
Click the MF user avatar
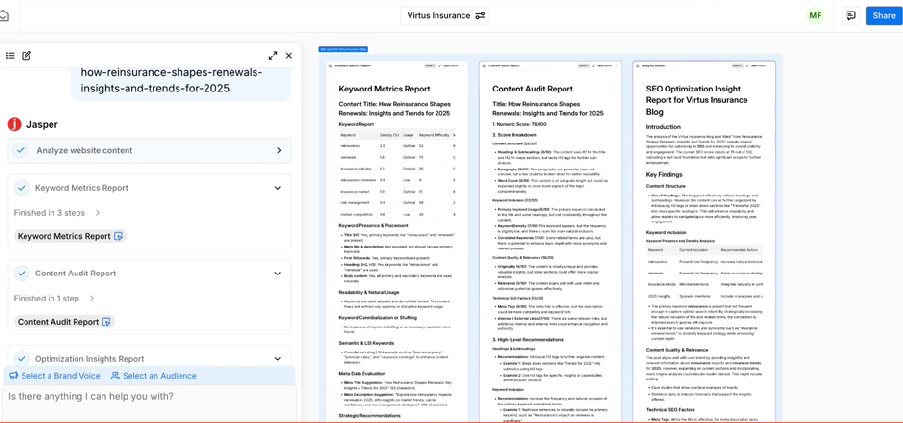click(815, 16)
